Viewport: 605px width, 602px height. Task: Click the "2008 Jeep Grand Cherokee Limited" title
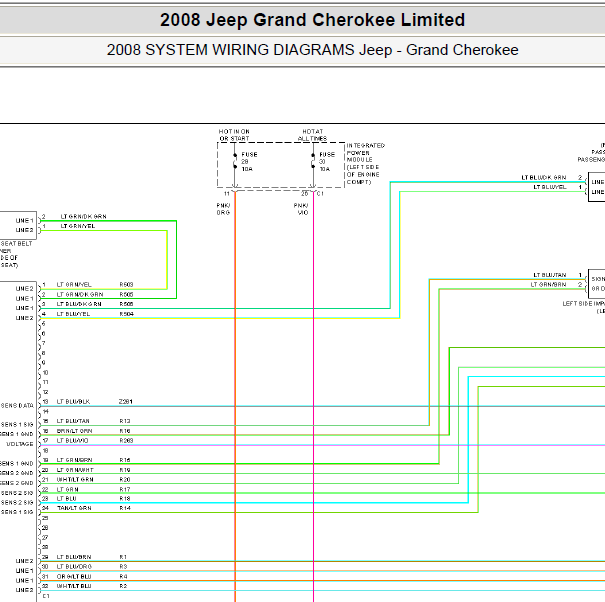pyautogui.click(x=312, y=20)
